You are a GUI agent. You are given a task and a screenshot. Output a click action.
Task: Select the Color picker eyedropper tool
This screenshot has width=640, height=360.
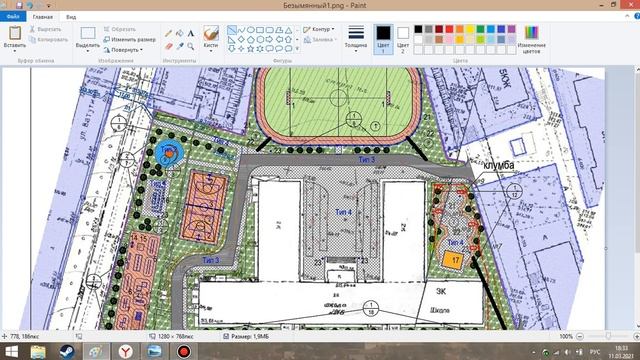180,46
